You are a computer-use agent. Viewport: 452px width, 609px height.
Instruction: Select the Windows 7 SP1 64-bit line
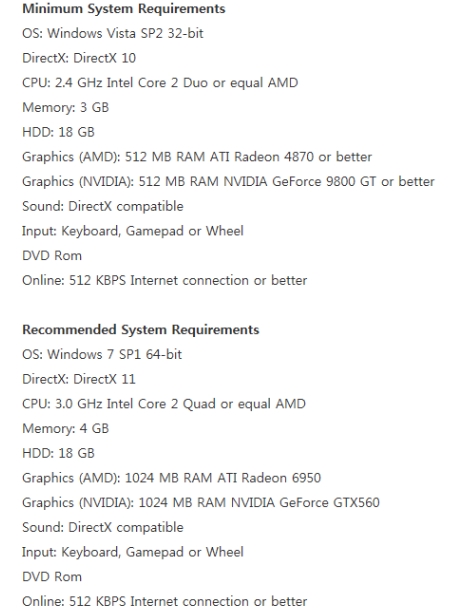coord(102,355)
